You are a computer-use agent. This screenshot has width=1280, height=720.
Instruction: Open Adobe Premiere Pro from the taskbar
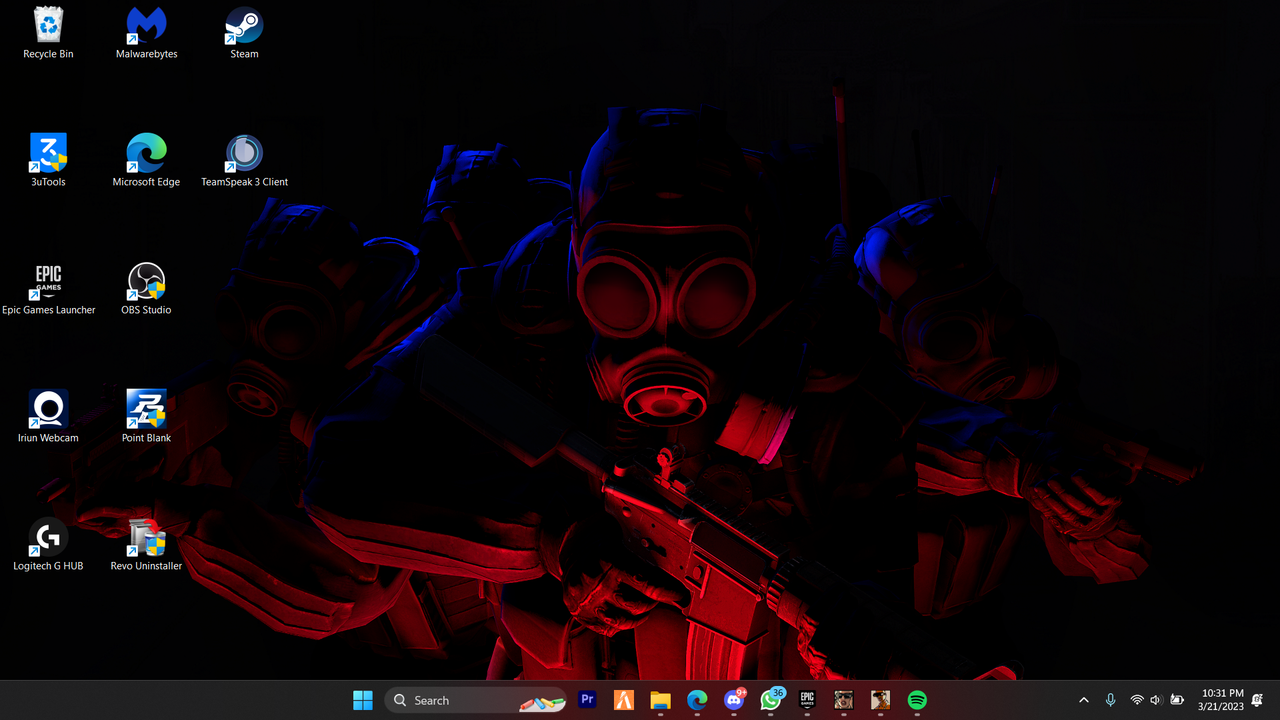(587, 700)
